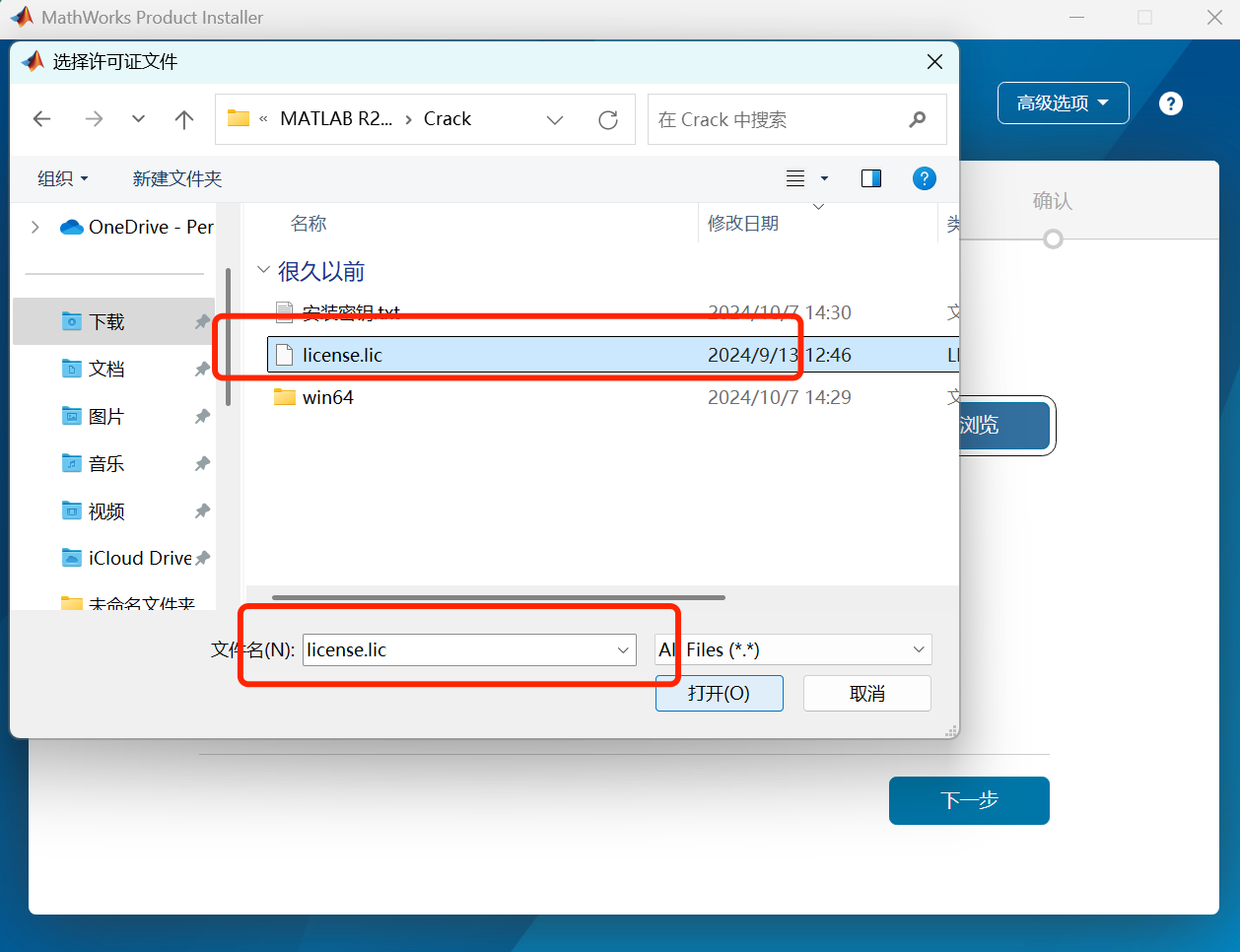Click the 取消 button
Image resolution: width=1240 pixels, height=952 pixels.
(x=867, y=693)
